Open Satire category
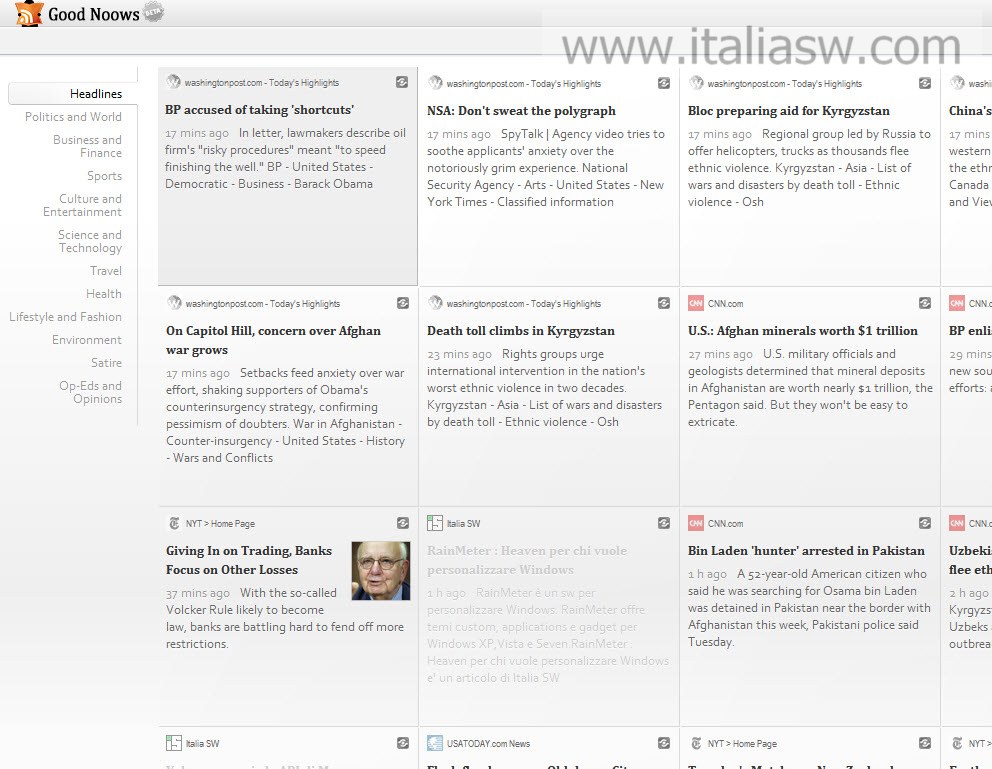Viewport: 992px width, 769px height. pyautogui.click(x=106, y=362)
